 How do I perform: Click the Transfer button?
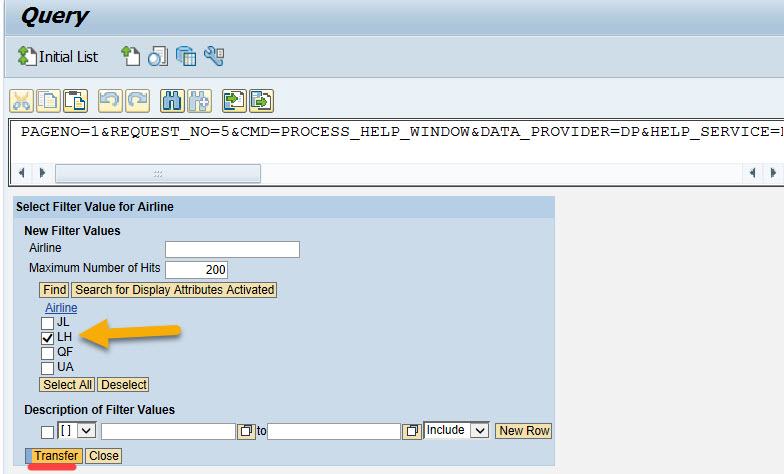click(54, 456)
